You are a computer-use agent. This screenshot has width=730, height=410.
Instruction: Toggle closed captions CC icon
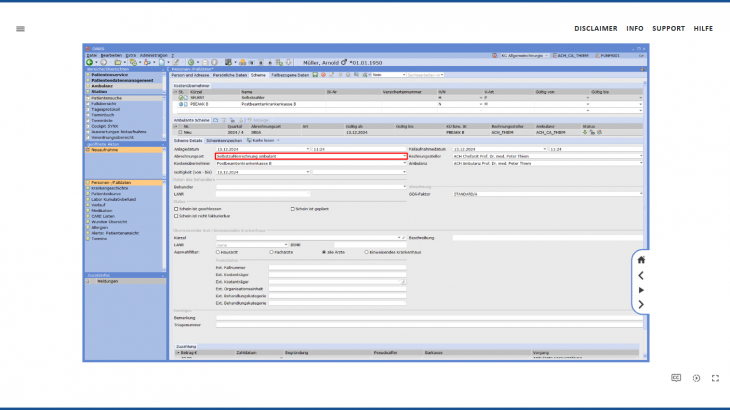click(x=676, y=378)
